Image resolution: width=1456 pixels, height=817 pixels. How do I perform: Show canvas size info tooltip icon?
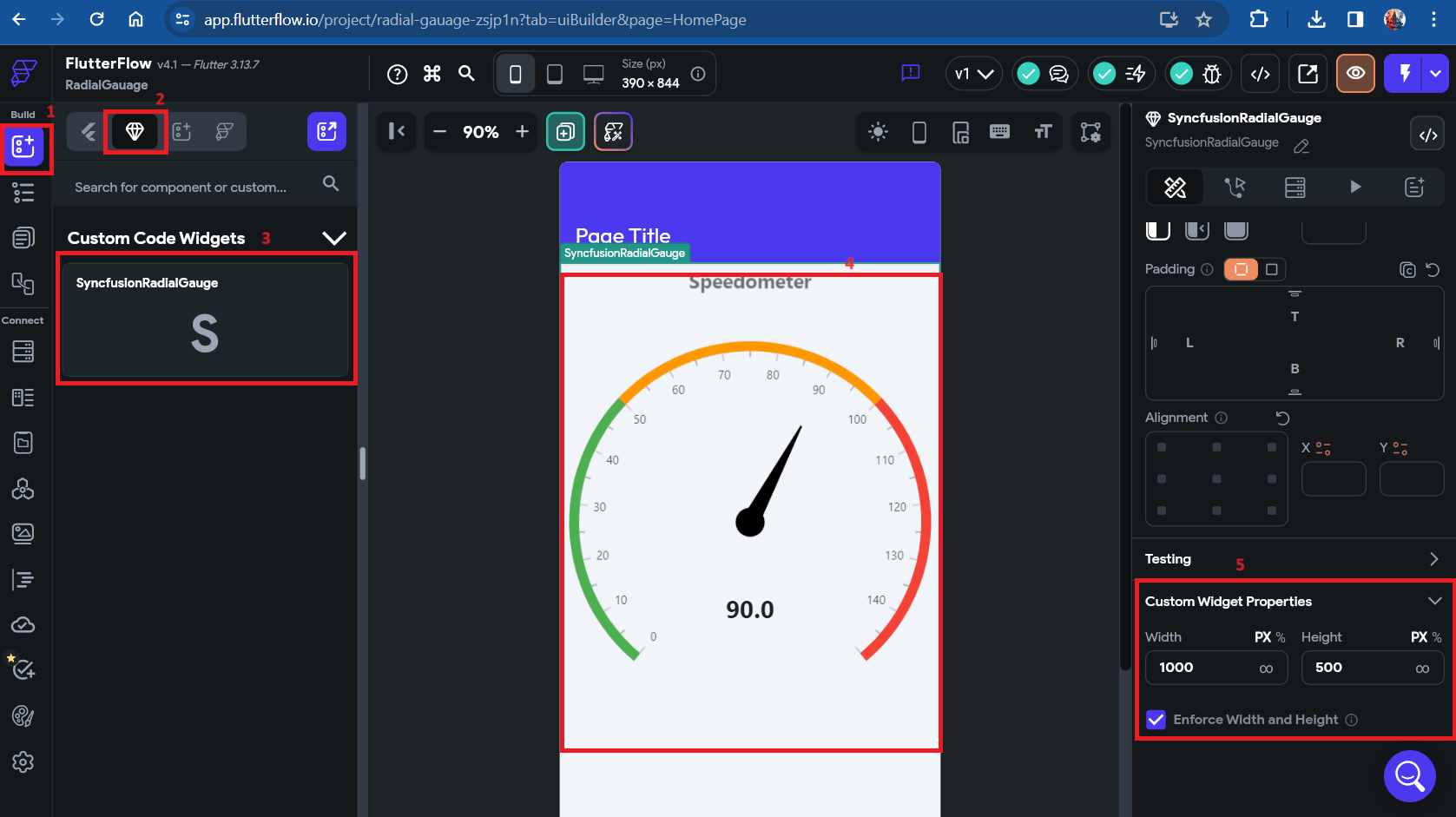point(698,74)
